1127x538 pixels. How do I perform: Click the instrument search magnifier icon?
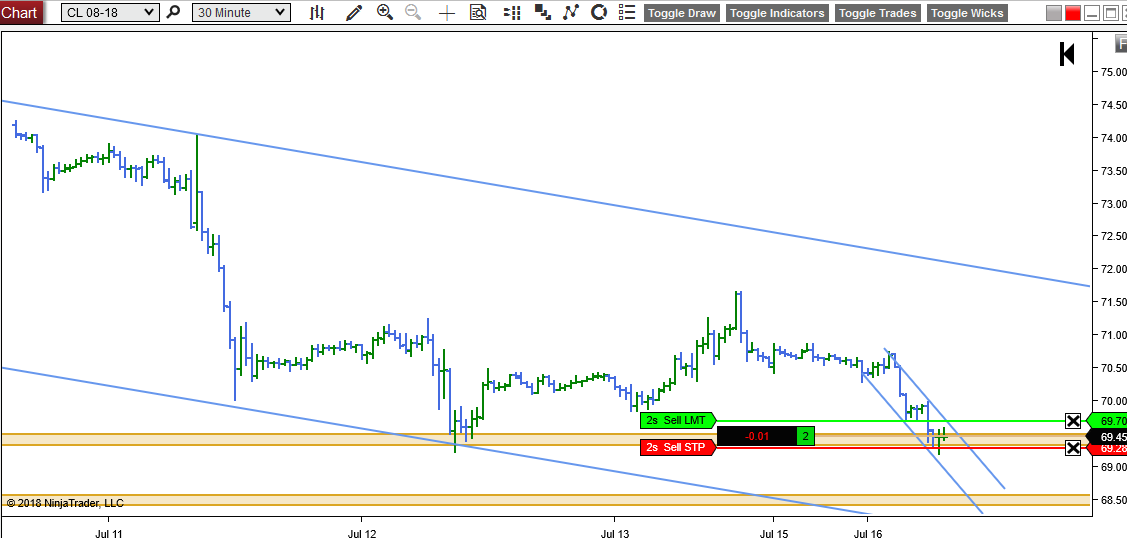click(172, 12)
